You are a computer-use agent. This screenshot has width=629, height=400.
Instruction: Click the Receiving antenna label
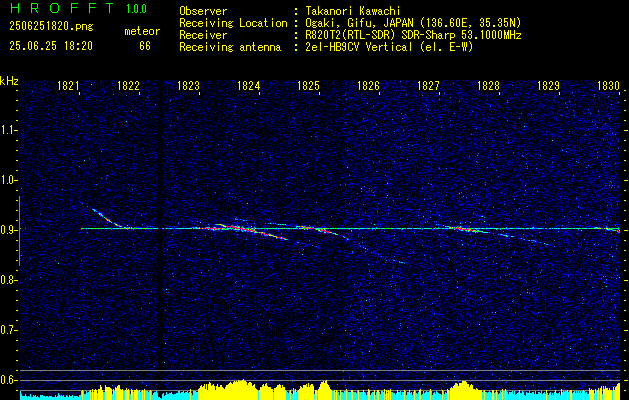[230, 47]
